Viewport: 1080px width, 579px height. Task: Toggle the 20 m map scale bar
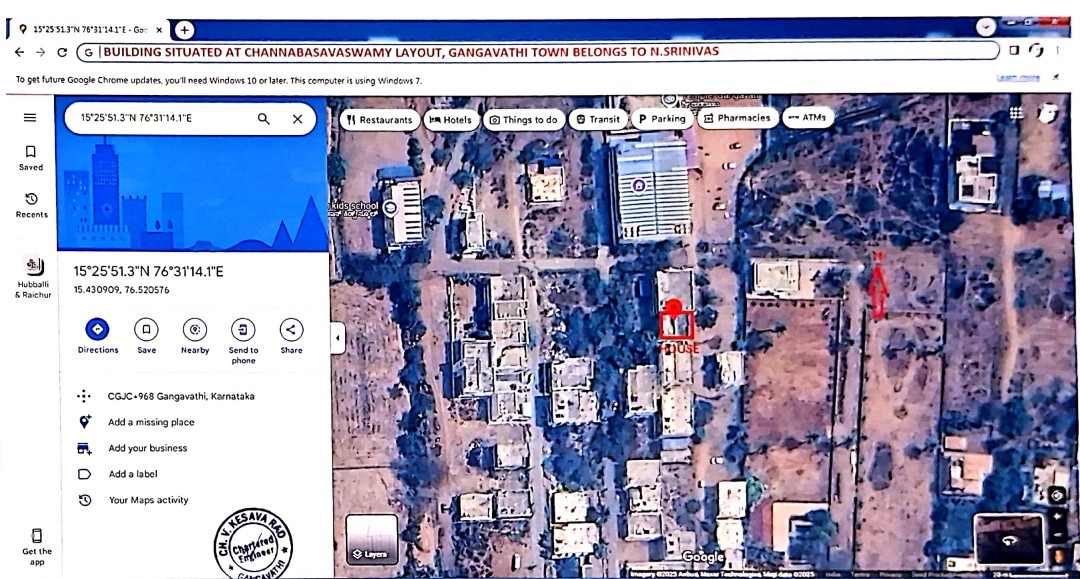click(1031, 573)
